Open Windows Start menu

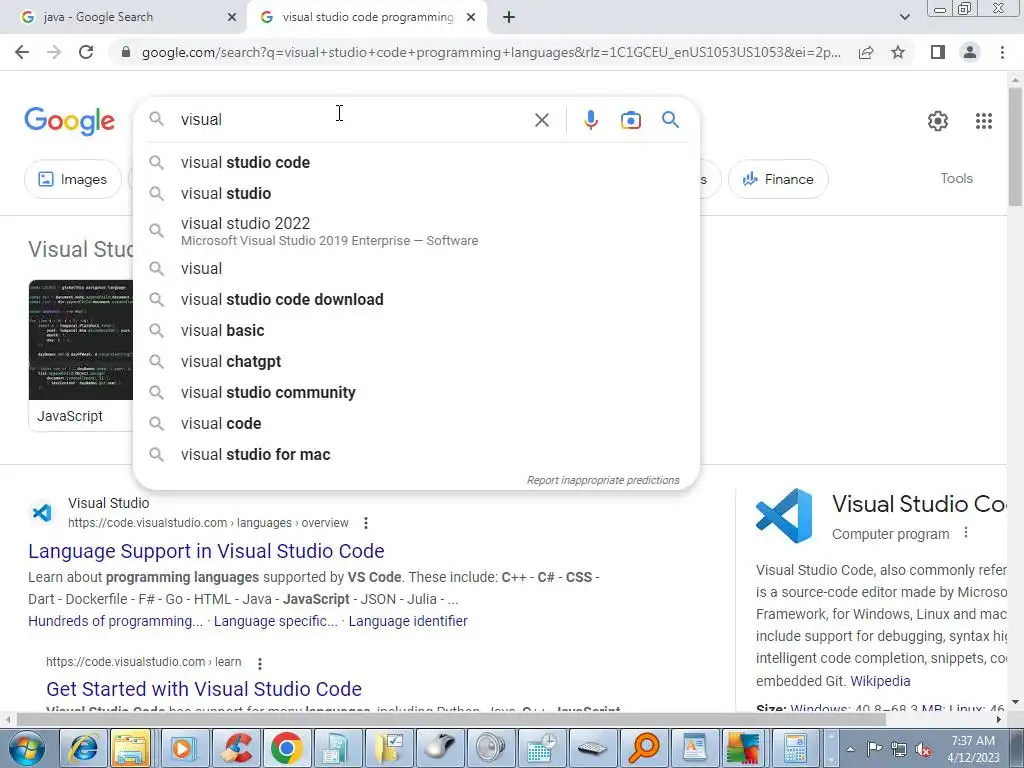[26, 748]
